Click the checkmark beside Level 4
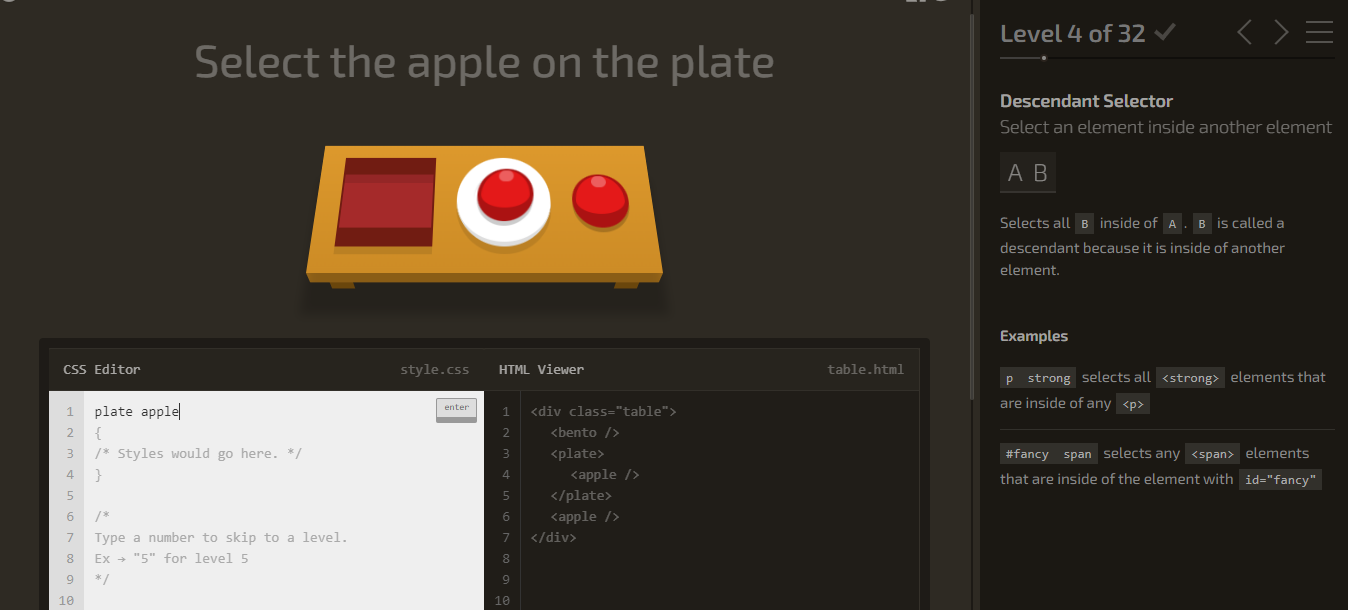The width and height of the screenshot is (1348, 610). click(x=1163, y=31)
